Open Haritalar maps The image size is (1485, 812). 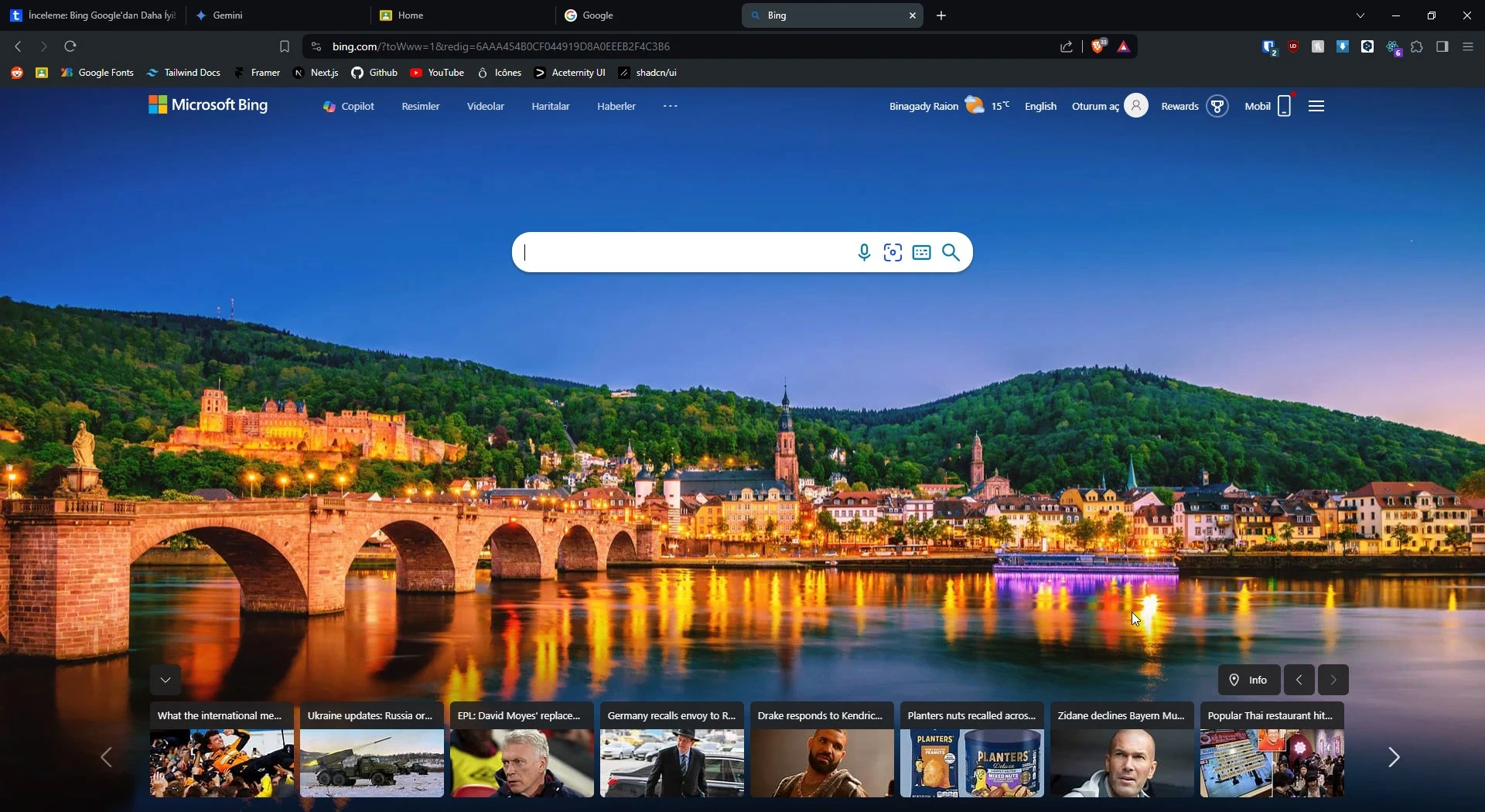coord(551,107)
